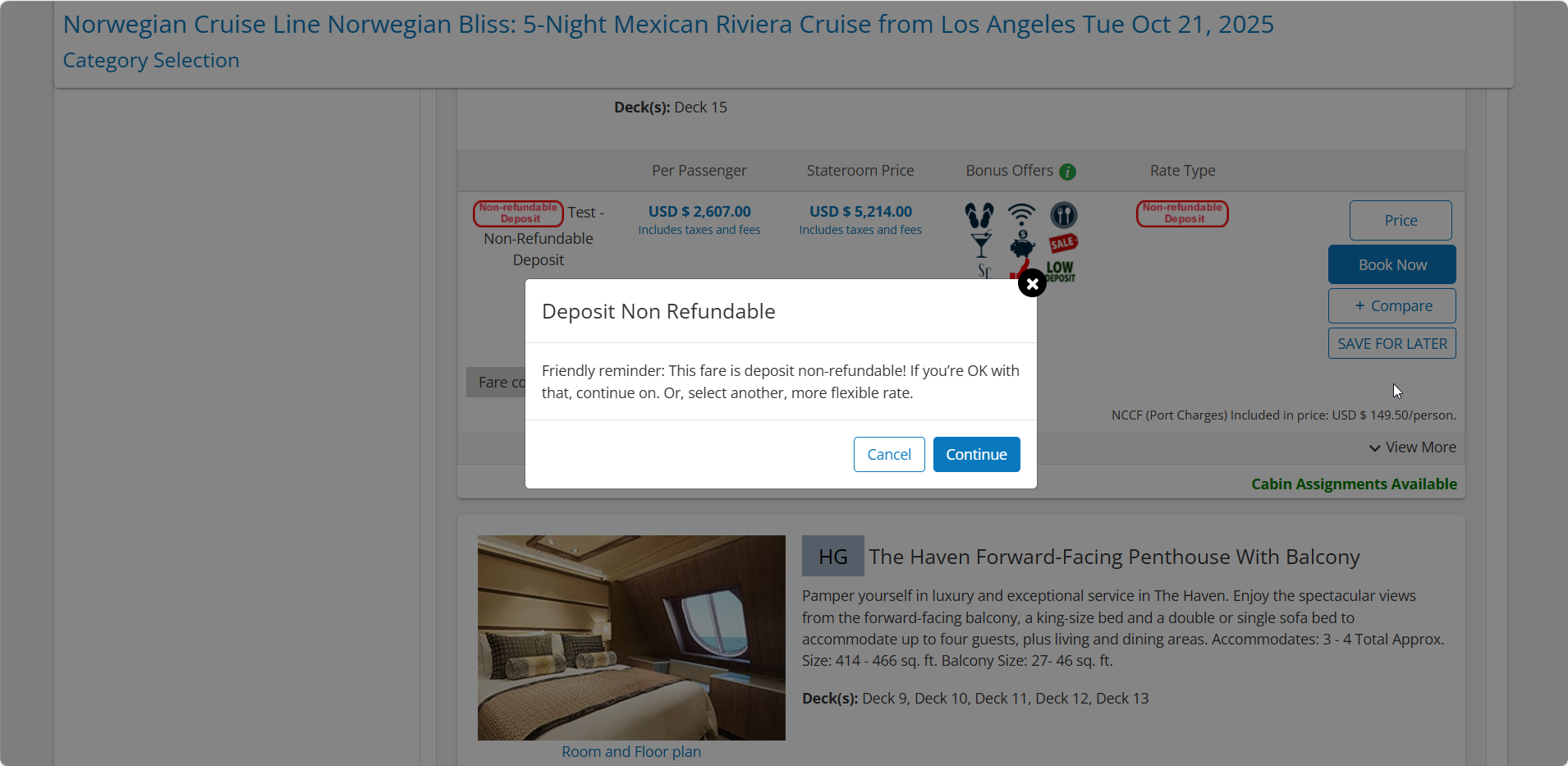Expand View More details
This screenshot has height=766, width=1568.
coord(1412,447)
